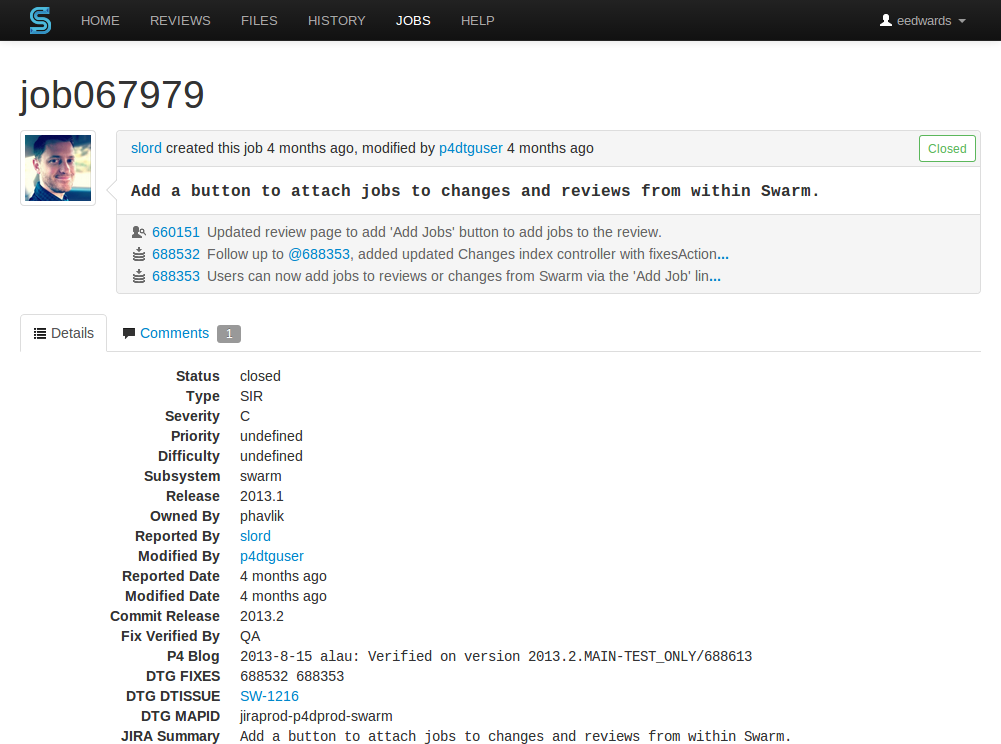Open the HELP menu item
The height and width of the screenshot is (744, 1001).
(478, 20)
